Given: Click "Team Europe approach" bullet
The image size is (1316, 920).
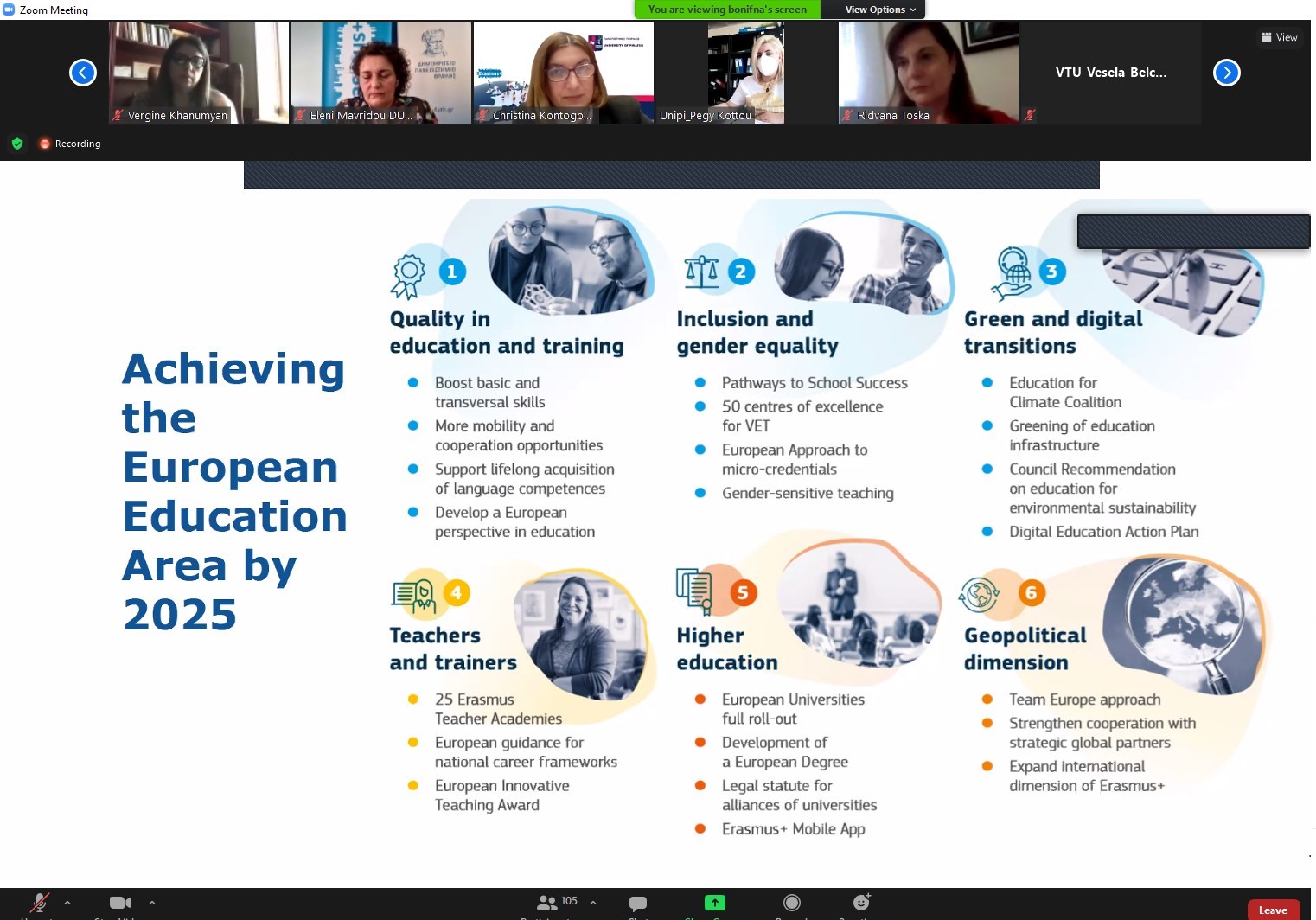Looking at the screenshot, I should [1084, 699].
